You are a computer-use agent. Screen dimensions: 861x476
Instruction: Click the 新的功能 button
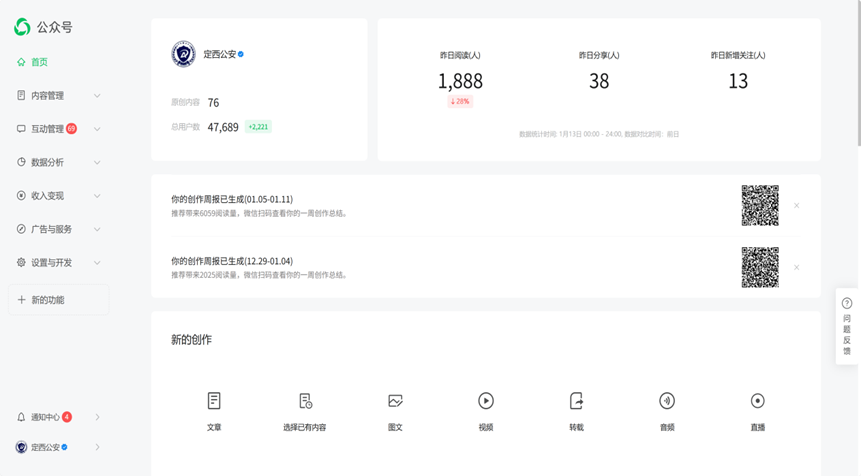[x=58, y=300]
